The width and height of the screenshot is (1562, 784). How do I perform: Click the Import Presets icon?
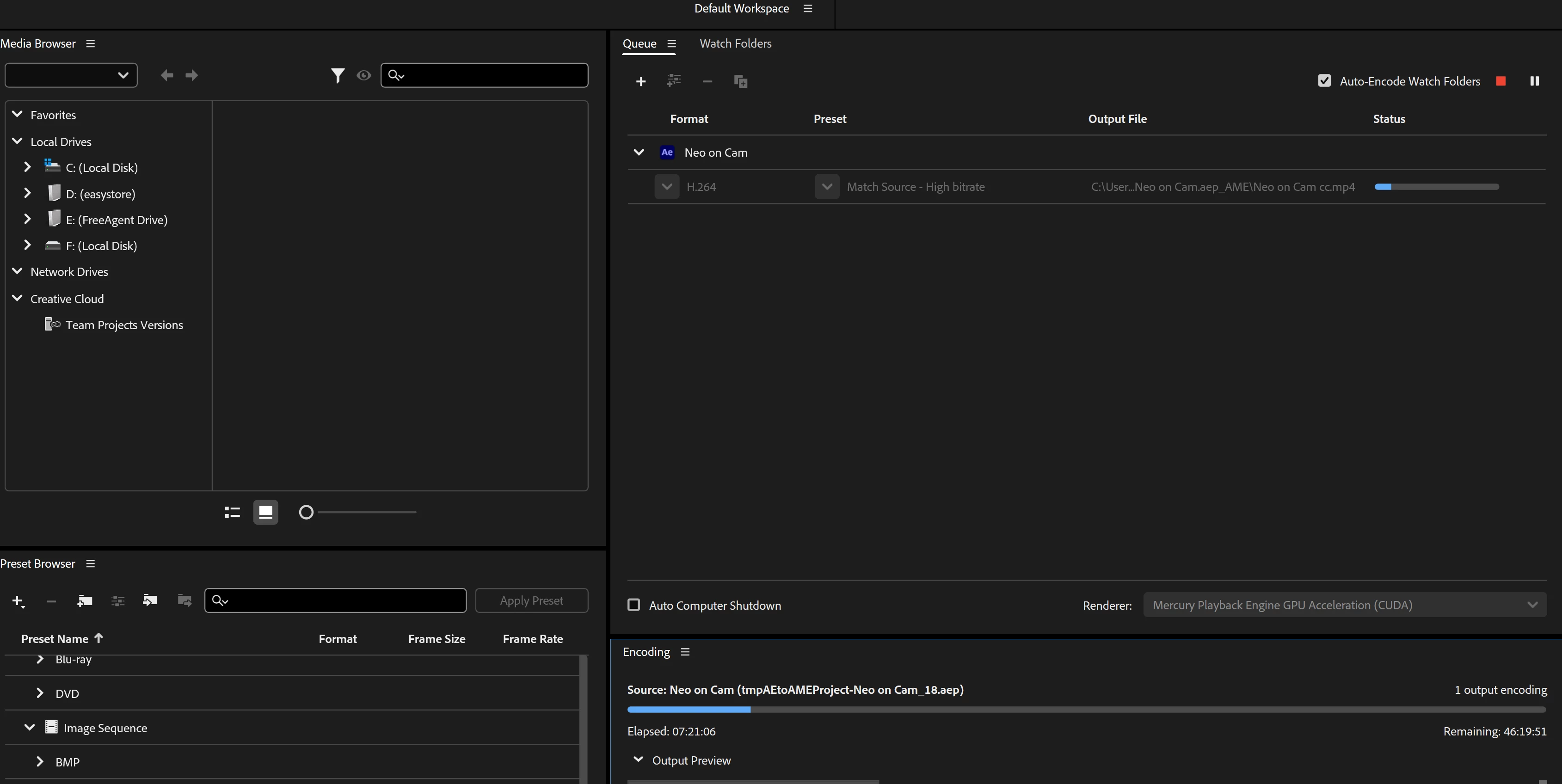(150, 601)
